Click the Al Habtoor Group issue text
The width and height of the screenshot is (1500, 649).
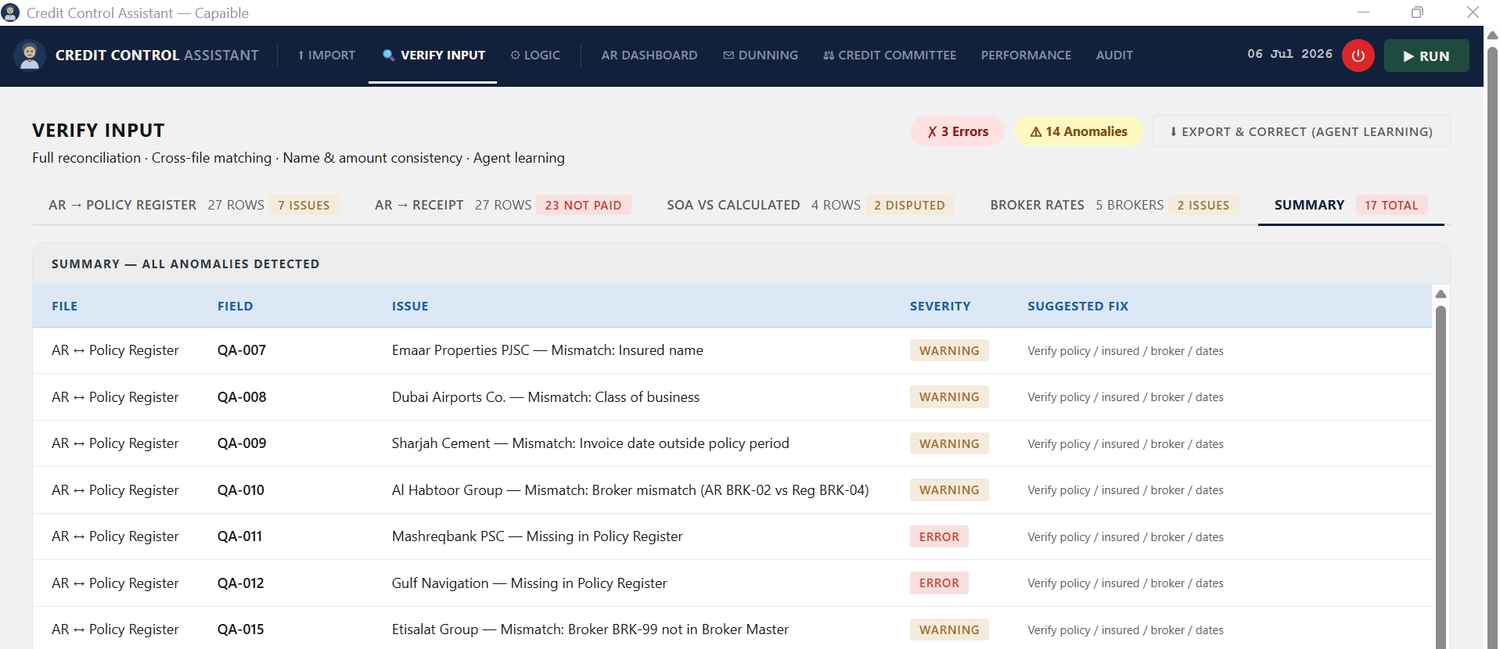(x=630, y=490)
